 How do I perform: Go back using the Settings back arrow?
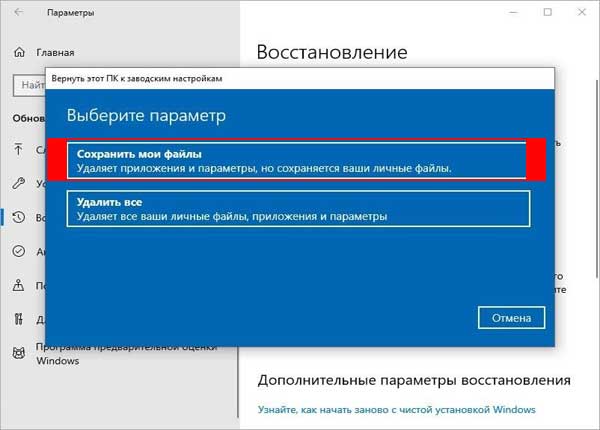tap(18, 12)
